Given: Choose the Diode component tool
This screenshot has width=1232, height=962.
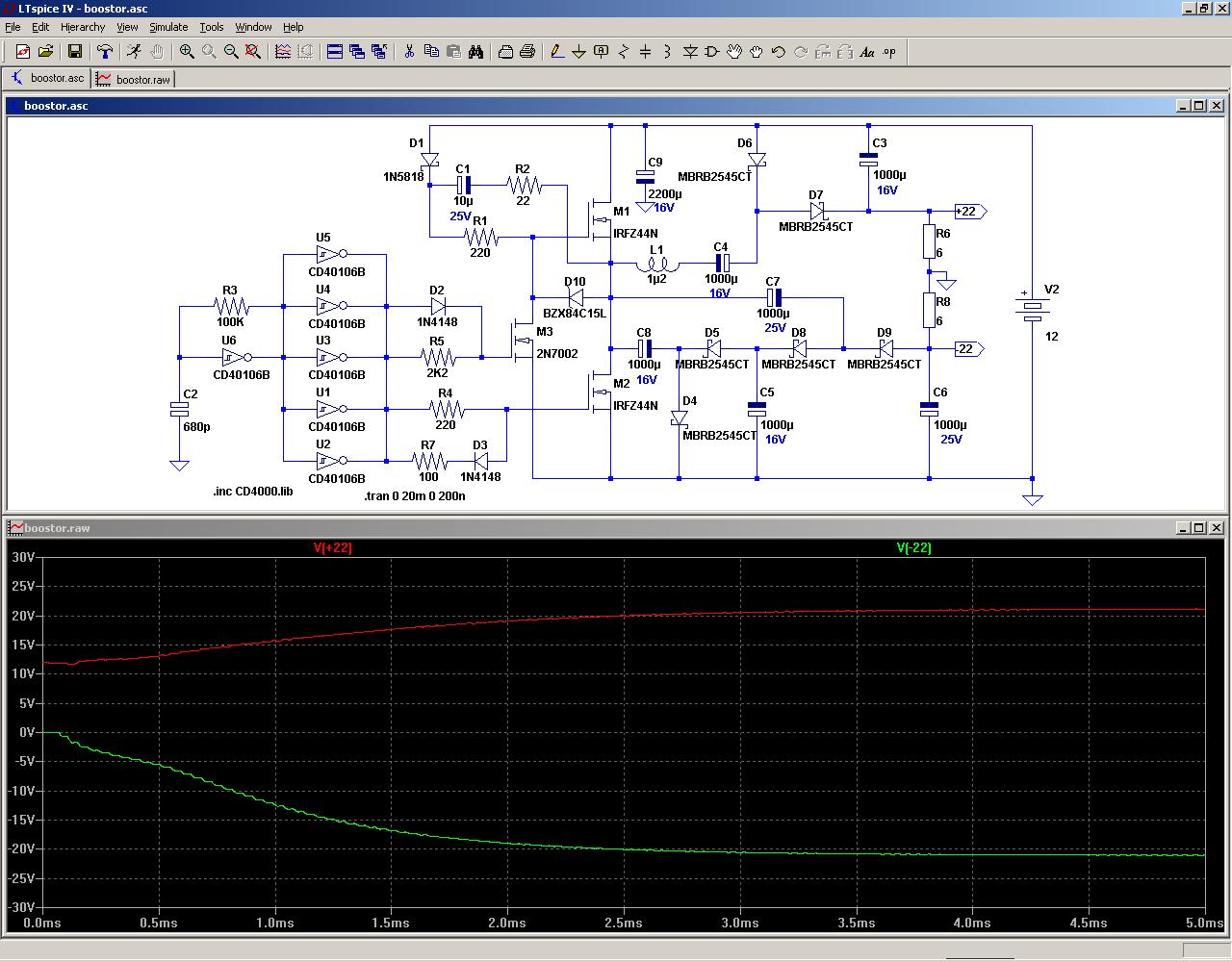Looking at the screenshot, I should [x=690, y=52].
